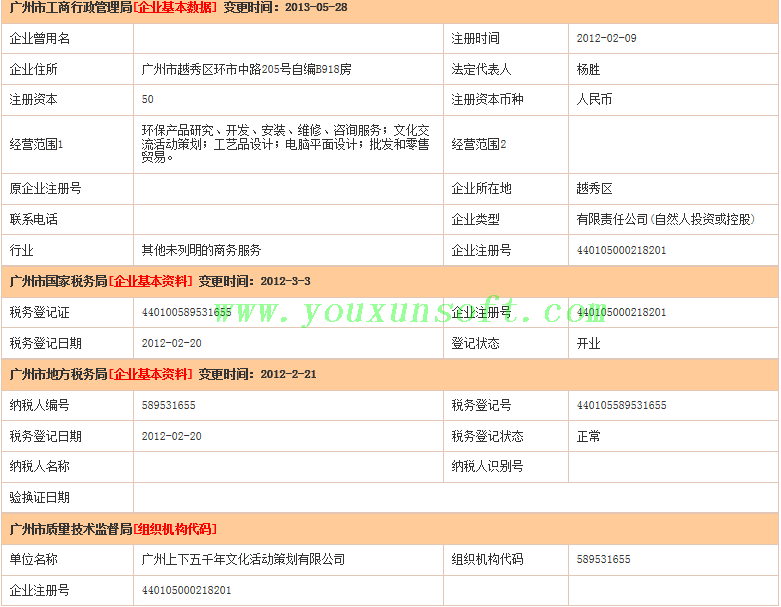Click the 组织机构代码 label in the table row
781x607 pixels.
coord(487,559)
